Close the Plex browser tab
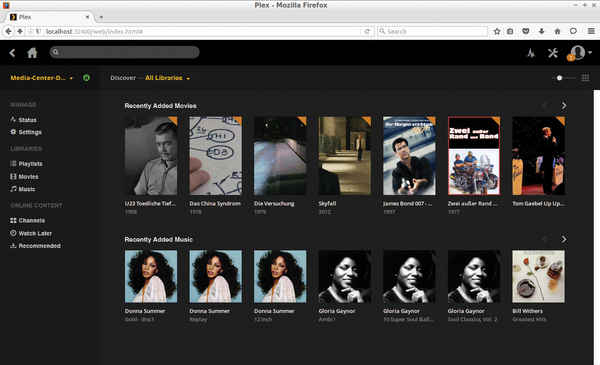The width and height of the screenshot is (600, 365). point(87,17)
